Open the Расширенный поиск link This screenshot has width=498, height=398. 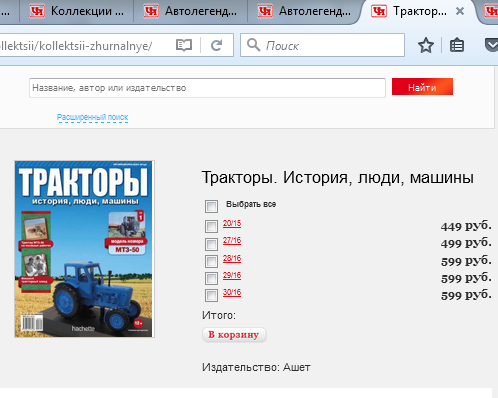tap(92, 117)
